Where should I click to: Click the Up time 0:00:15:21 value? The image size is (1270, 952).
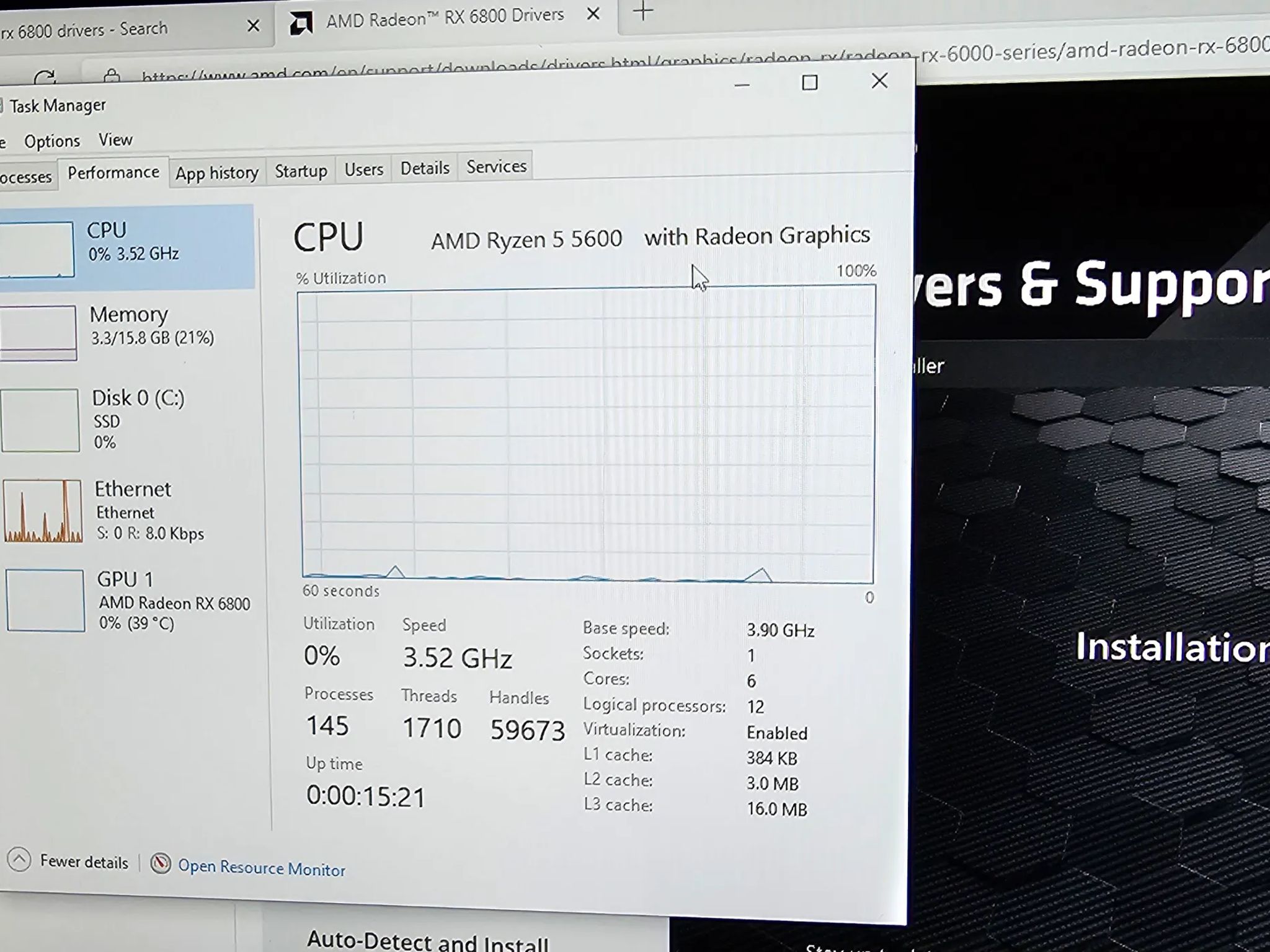(x=366, y=796)
